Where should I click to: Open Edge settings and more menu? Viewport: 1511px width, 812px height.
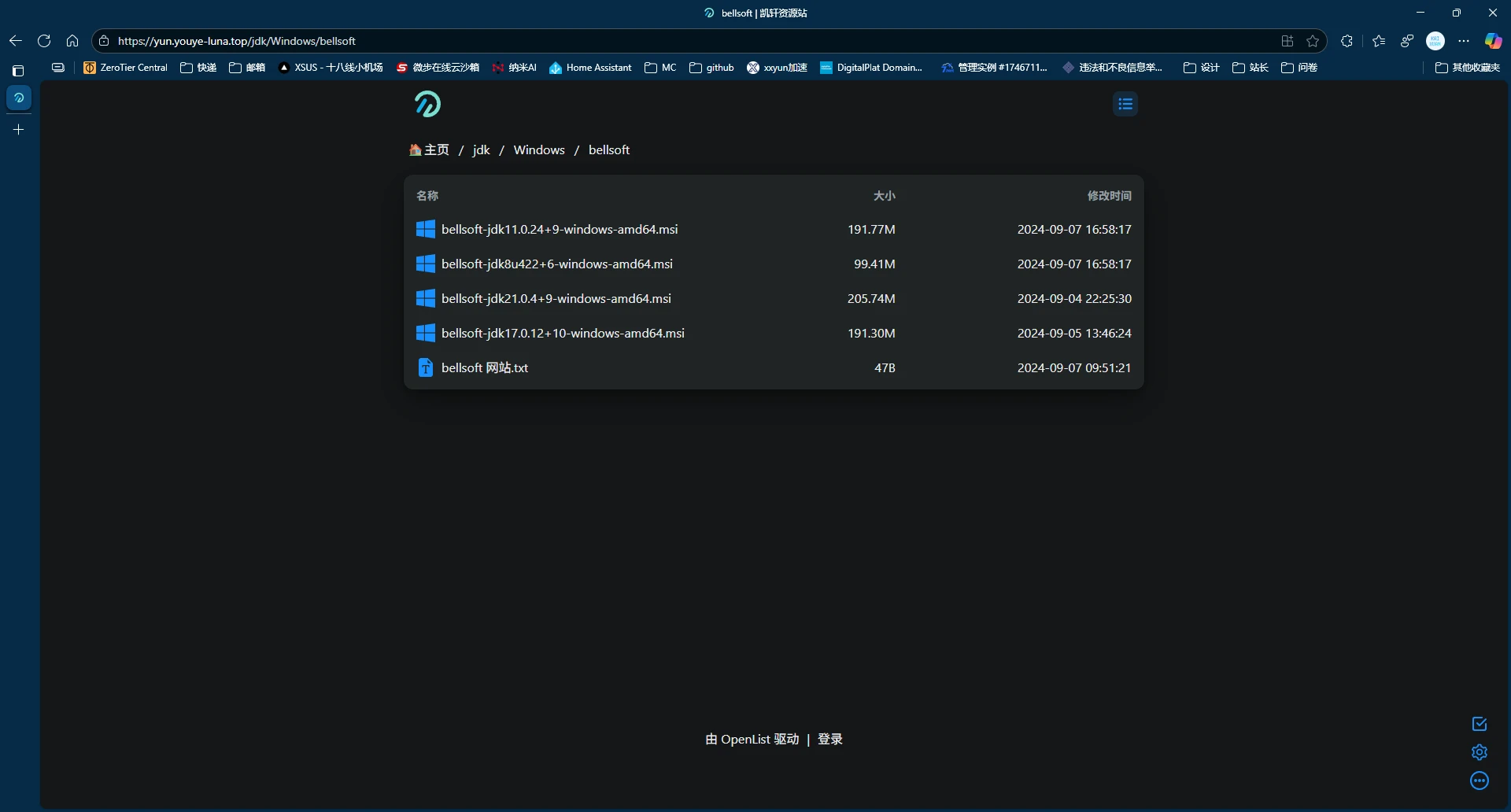pyautogui.click(x=1464, y=41)
